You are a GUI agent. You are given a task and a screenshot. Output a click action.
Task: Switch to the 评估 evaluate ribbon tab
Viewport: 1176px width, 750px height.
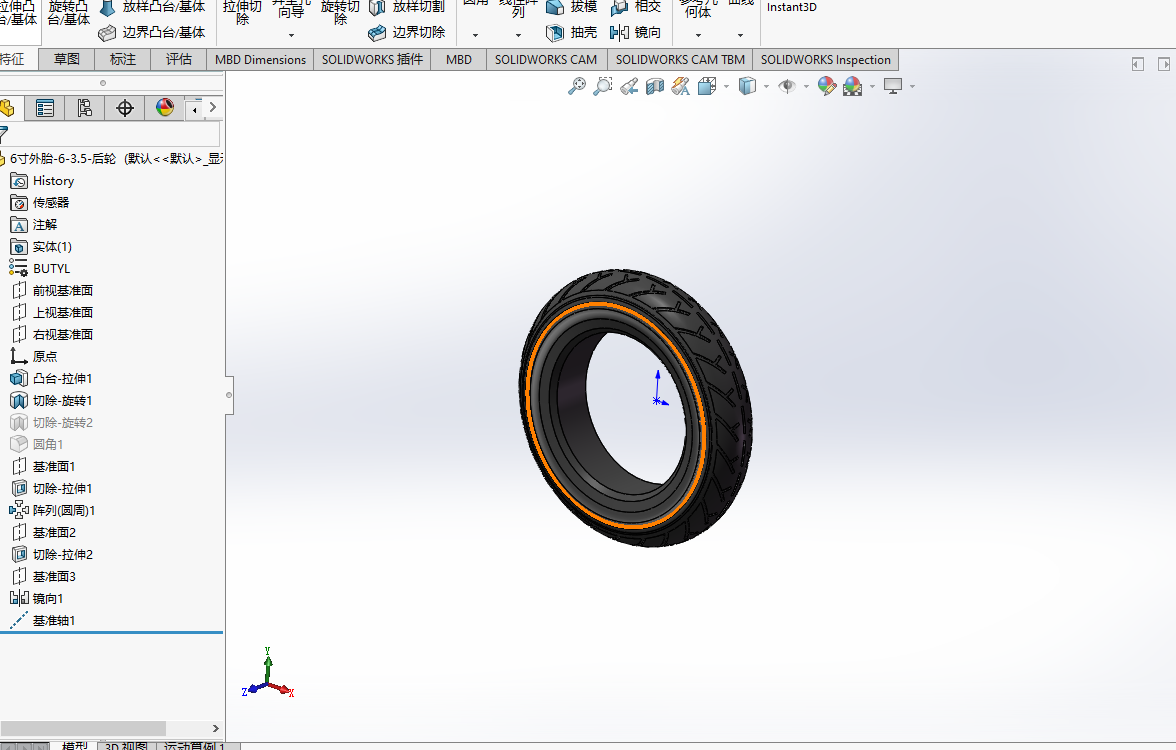tap(178, 59)
